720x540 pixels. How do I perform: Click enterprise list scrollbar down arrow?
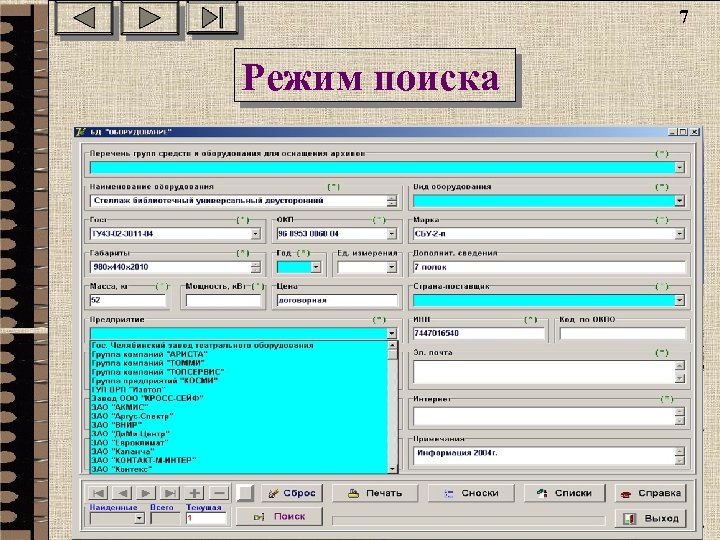click(393, 469)
